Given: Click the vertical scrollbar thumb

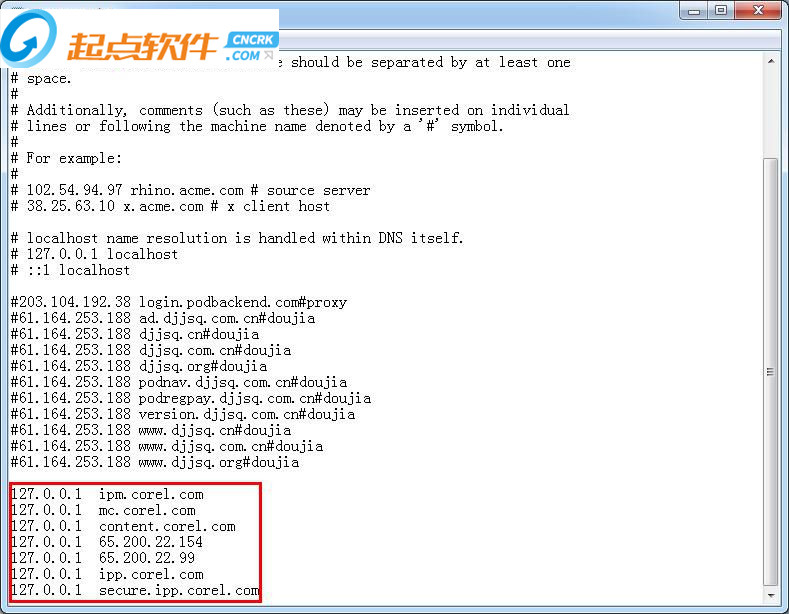Looking at the screenshot, I should click(770, 372).
